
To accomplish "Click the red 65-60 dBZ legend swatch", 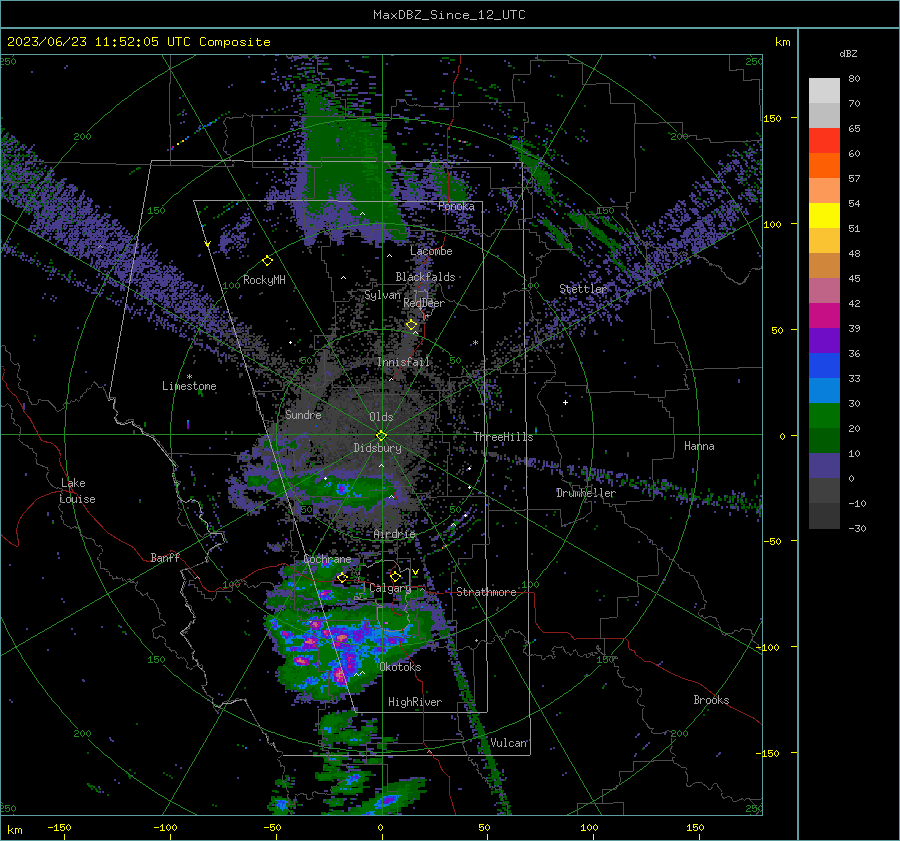I will (824, 141).
